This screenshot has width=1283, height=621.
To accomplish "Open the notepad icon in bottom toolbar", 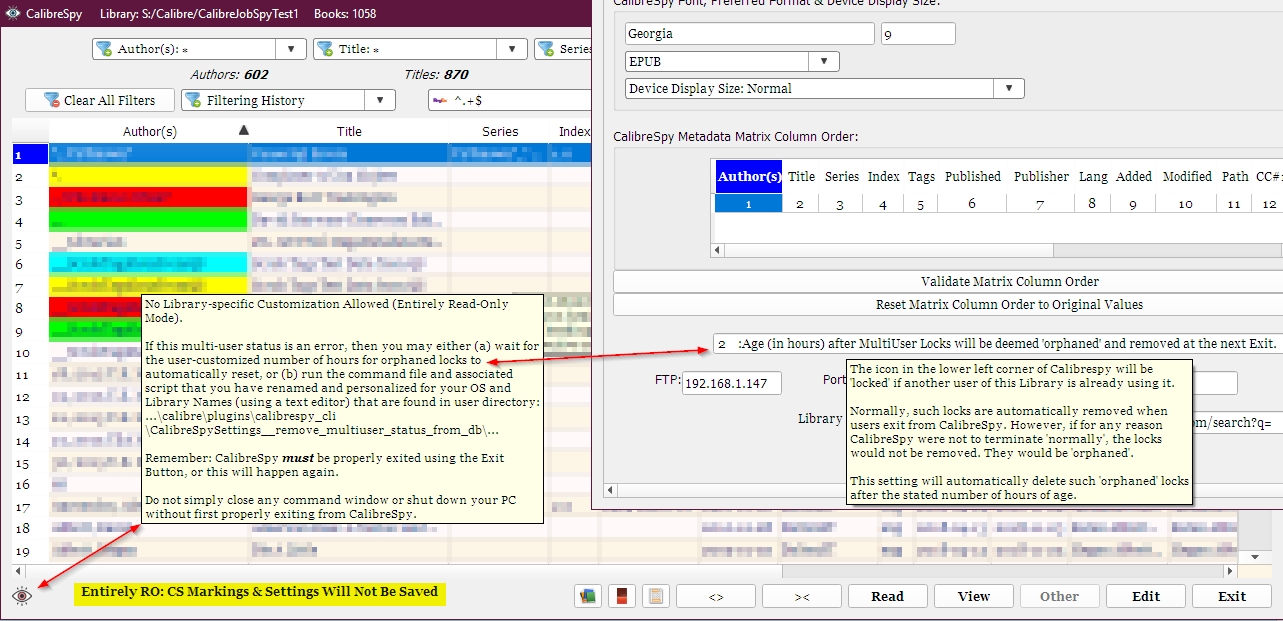I will coord(655,596).
